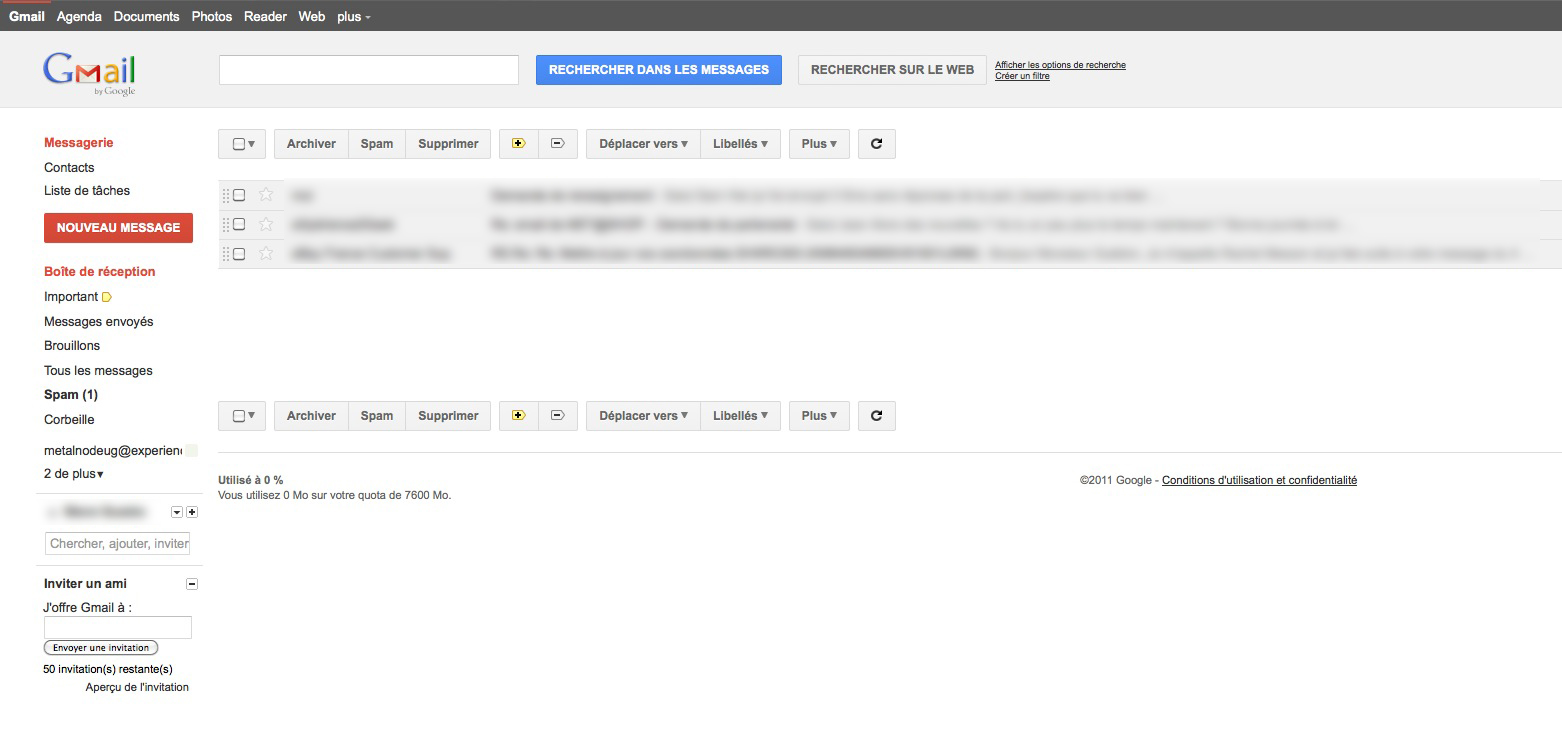Screen dimensions: 1562x739
Task: Mark as important in the toolbar below the messages
Action: [x=519, y=416]
